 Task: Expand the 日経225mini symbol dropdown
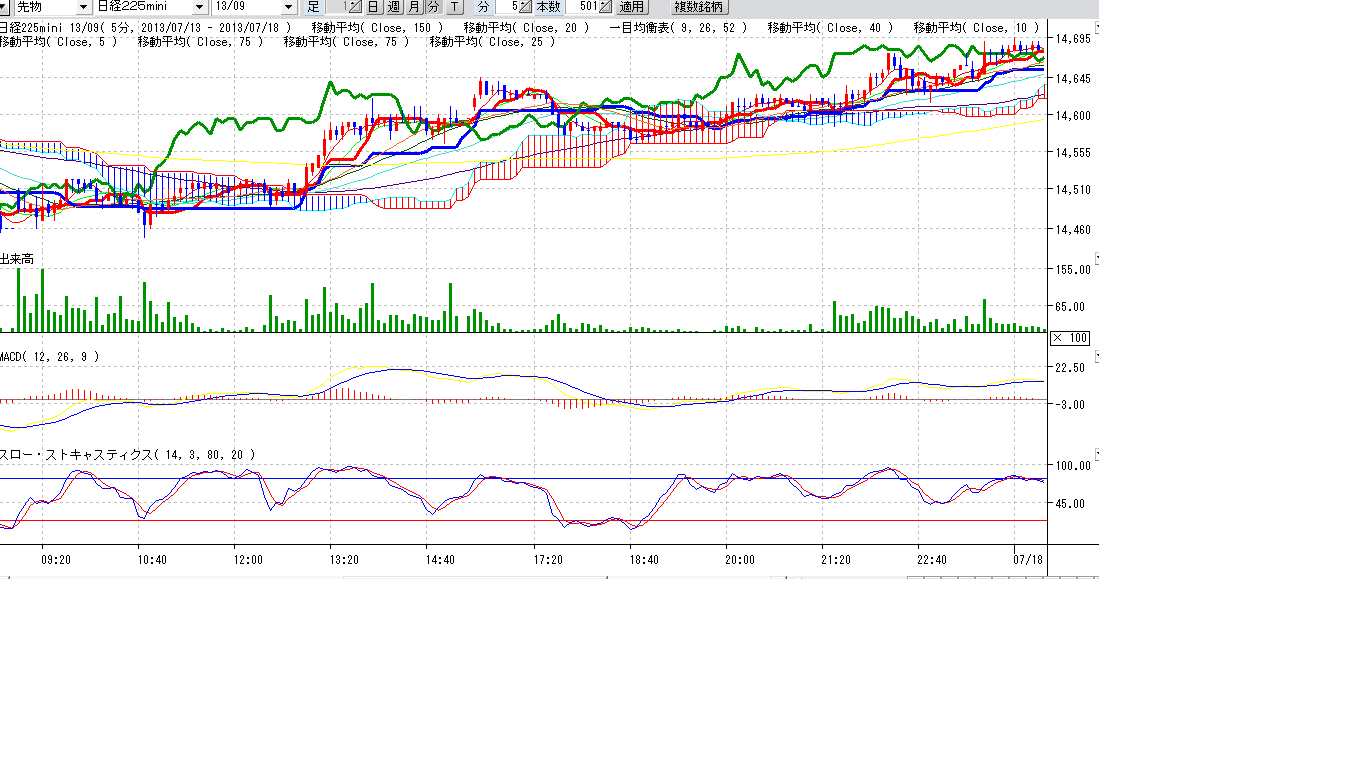pos(199,7)
